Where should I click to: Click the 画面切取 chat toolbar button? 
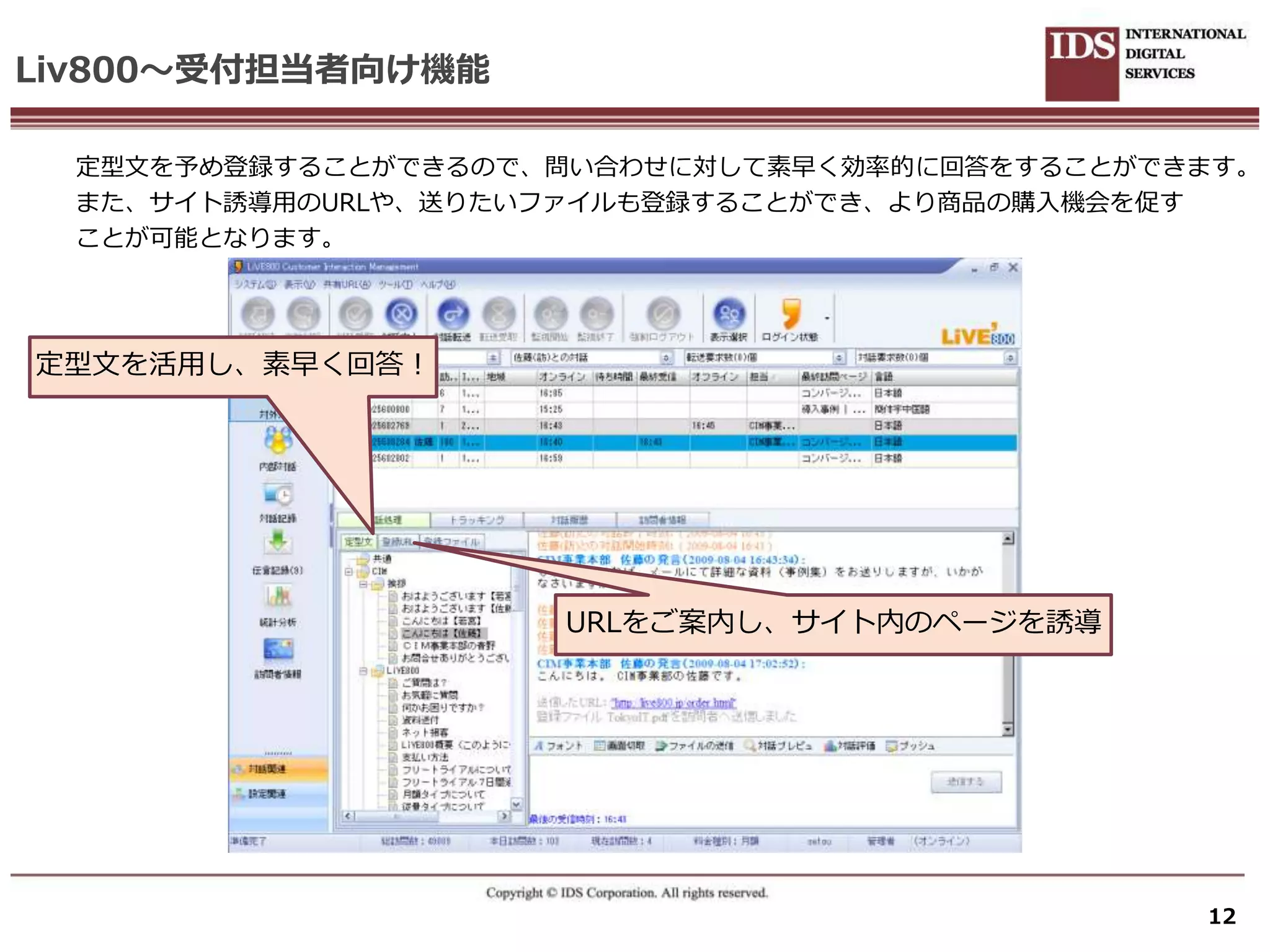pyautogui.click(x=619, y=746)
